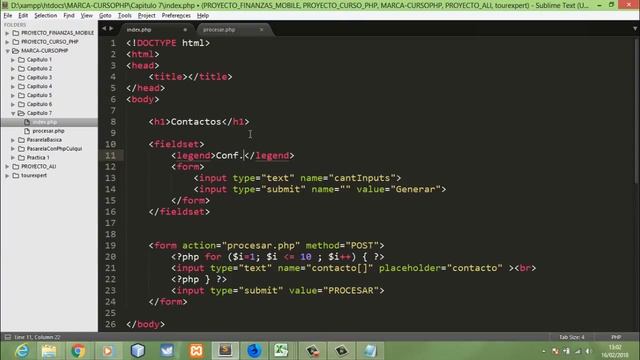Open the VirtualBox cube taskbar icon
The image size is (640, 360).
coord(138,351)
